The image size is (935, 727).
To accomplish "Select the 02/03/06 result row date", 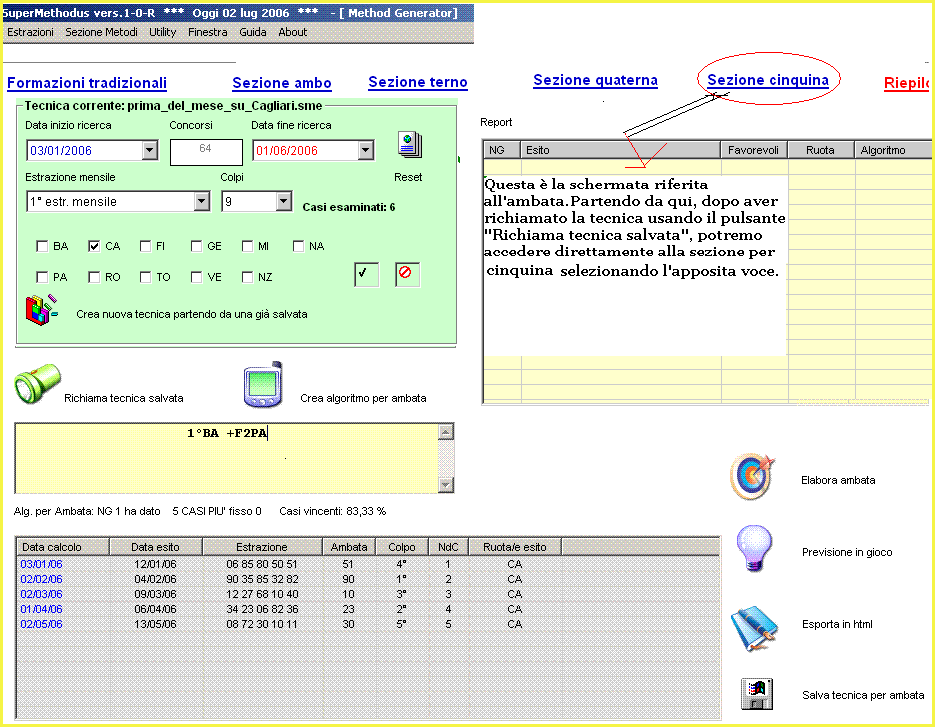I will pyautogui.click(x=41, y=594).
